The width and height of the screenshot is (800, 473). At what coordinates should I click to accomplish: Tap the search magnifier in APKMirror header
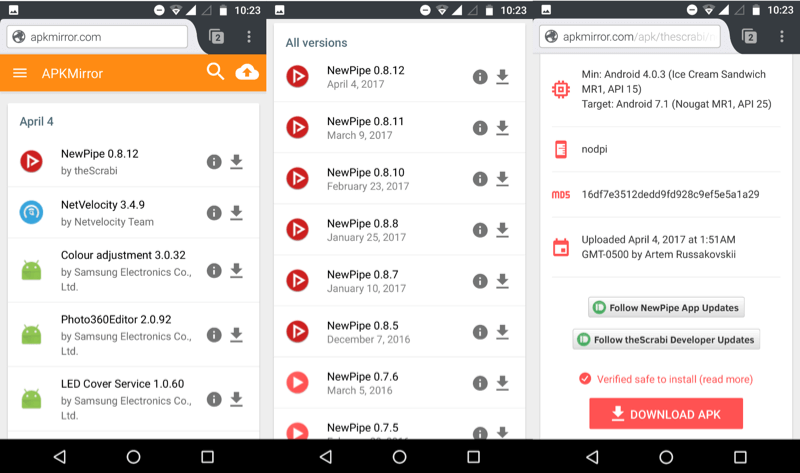pos(215,72)
